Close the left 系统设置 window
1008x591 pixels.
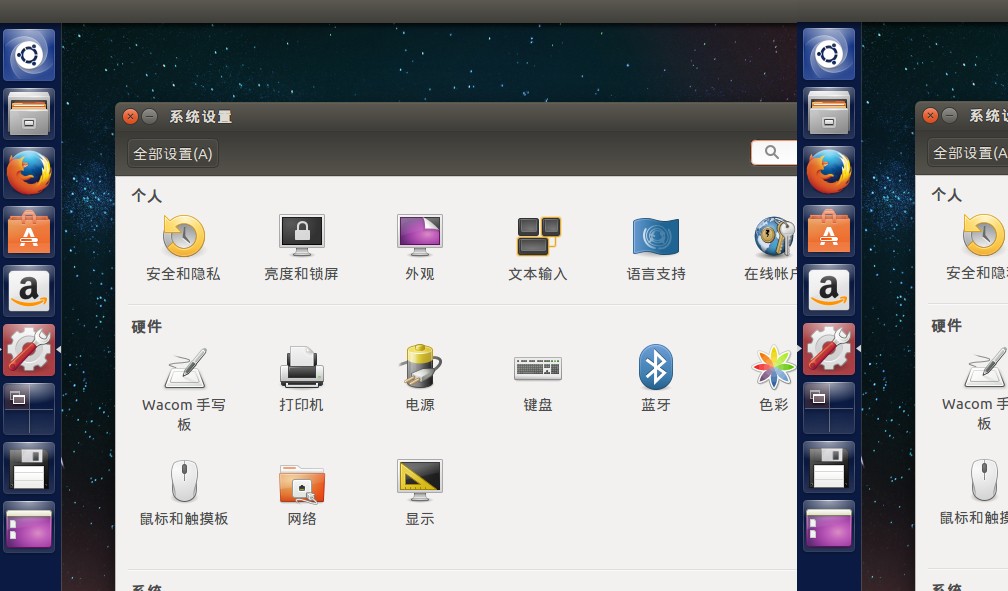click(130, 116)
